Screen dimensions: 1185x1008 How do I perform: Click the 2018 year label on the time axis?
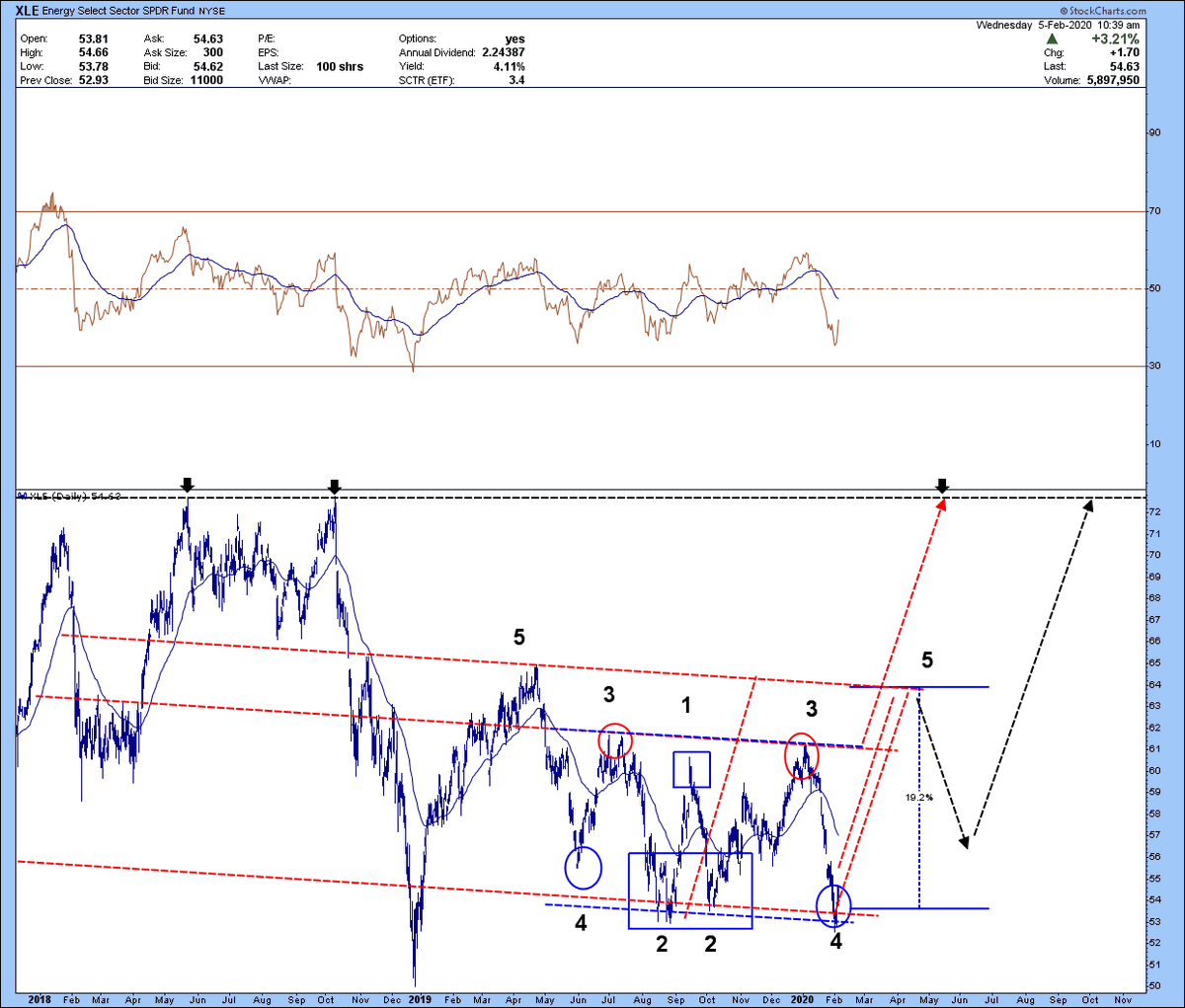pyautogui.click(x=40, y=999)
